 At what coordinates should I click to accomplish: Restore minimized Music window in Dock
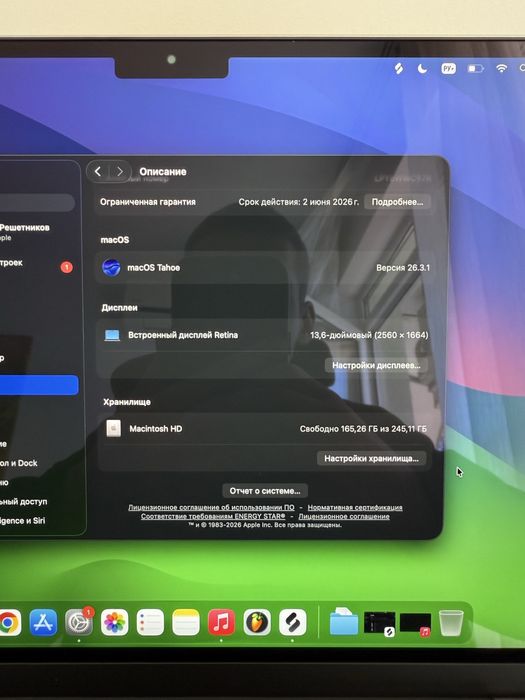point(416,624)
